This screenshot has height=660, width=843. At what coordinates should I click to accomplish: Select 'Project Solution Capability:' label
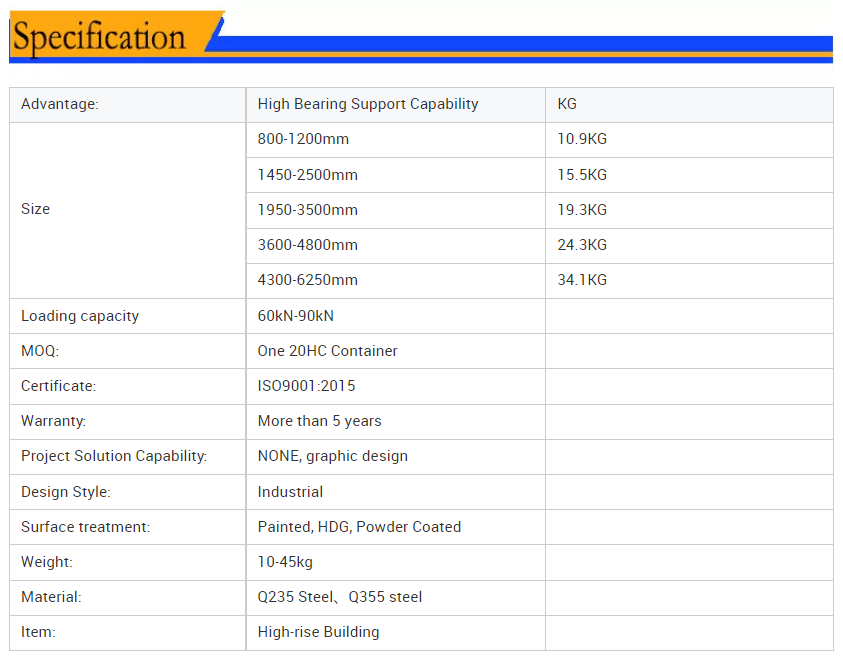(x=113, y=456)
